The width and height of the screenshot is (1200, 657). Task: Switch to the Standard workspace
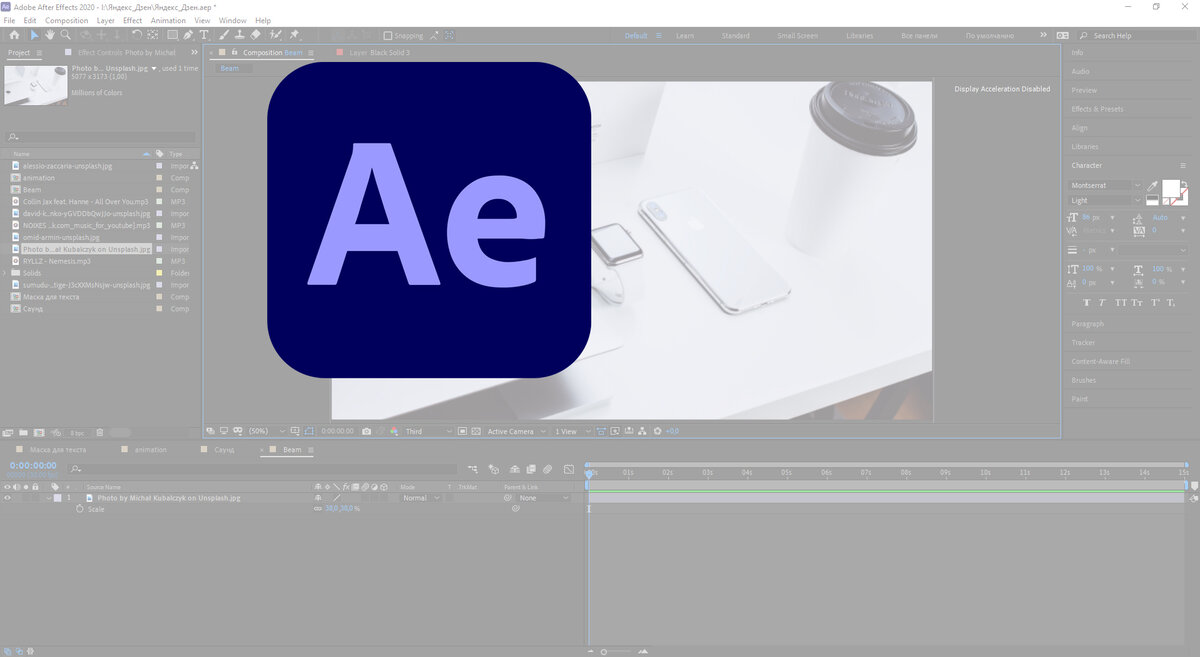(x=735, y=35)
